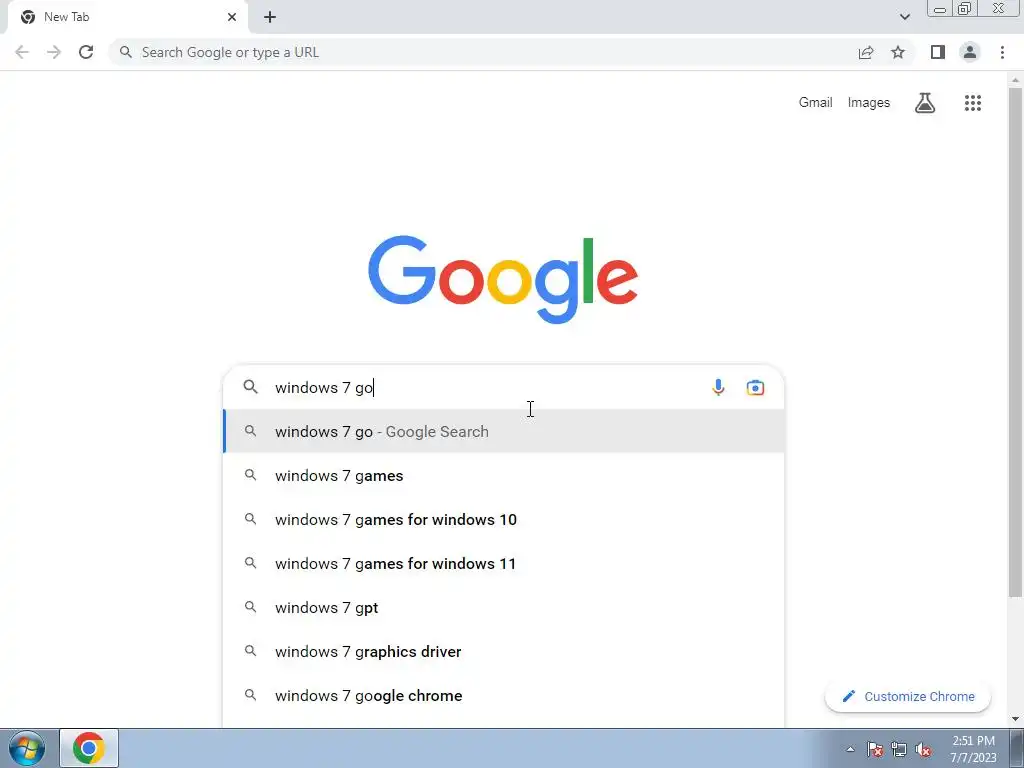
Task: Open the side panel icon
Action: [x=938, y=52]
